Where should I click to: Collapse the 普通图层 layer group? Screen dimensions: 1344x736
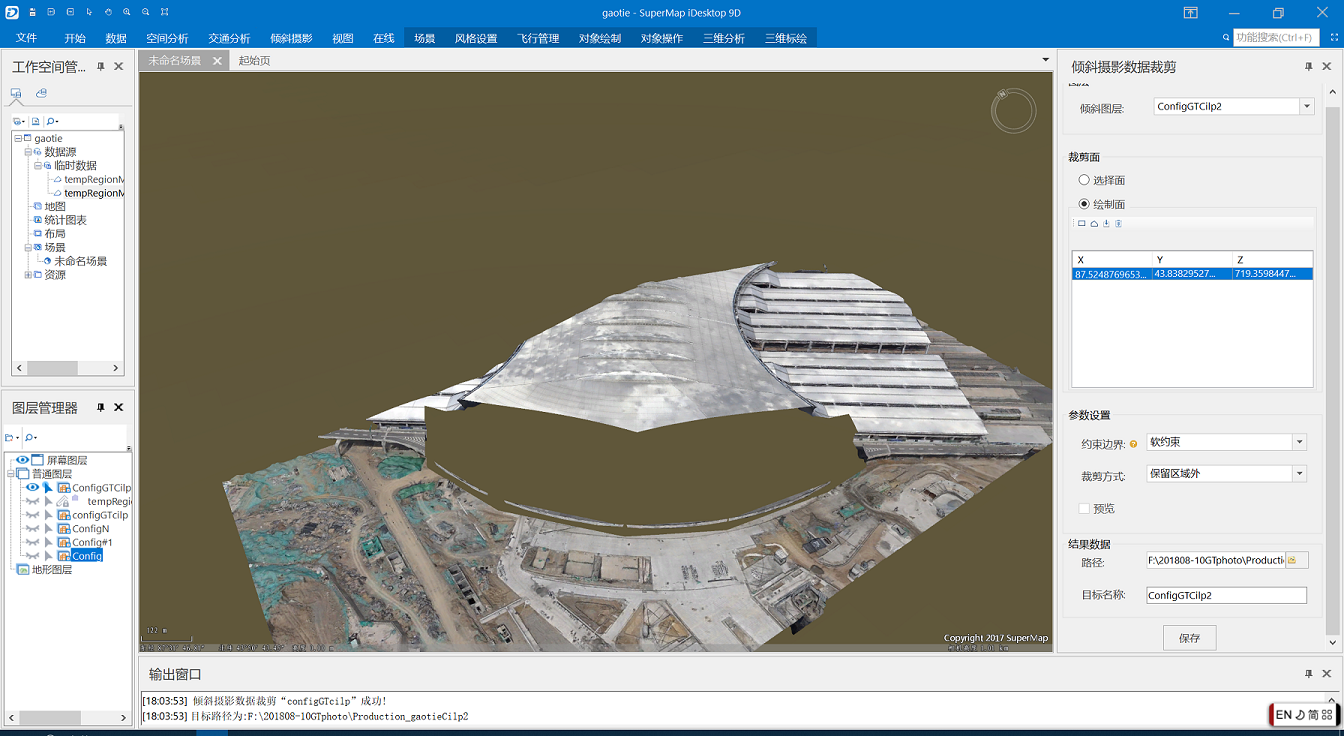point(11,474)
